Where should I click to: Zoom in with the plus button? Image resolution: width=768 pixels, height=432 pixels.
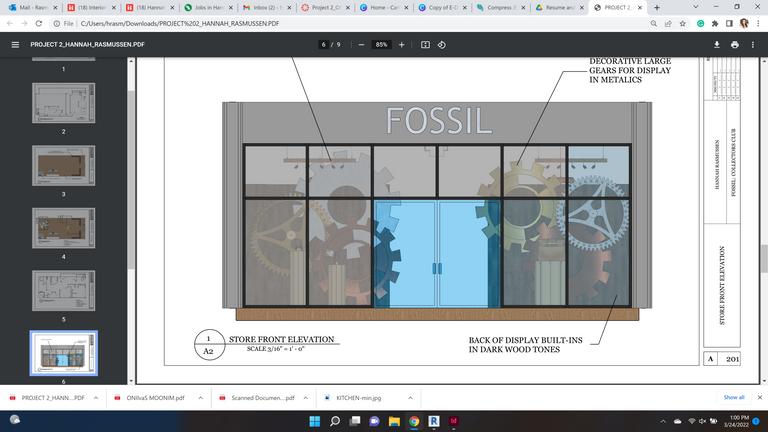tap(402, 45)
